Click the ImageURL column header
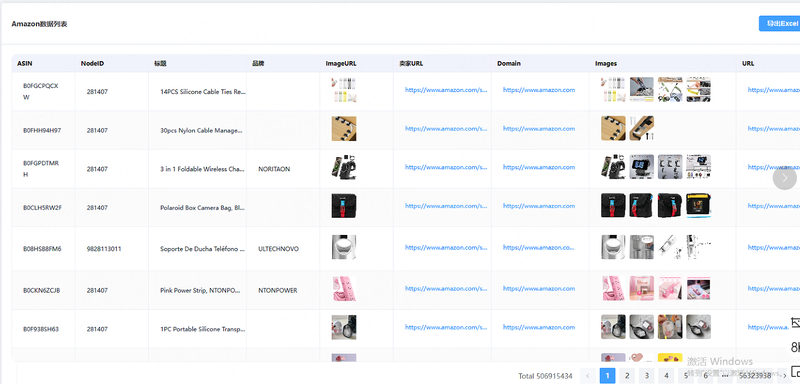This screenshot has width=800, height=384. [x=341, y=64]
